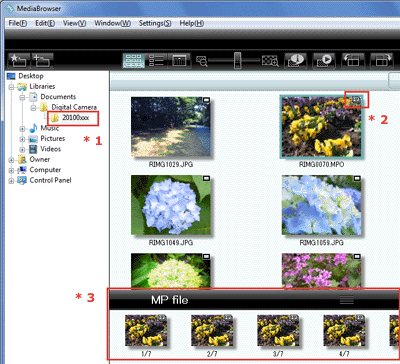Screen dimensions: 400x364
Task: Select Control Panel in folder tree
Action: [x=50, y=180]
